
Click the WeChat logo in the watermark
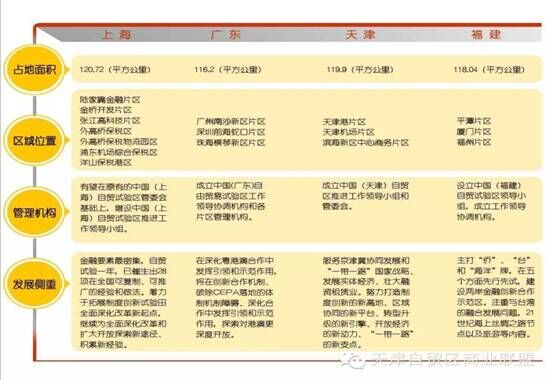click(352, 361)
